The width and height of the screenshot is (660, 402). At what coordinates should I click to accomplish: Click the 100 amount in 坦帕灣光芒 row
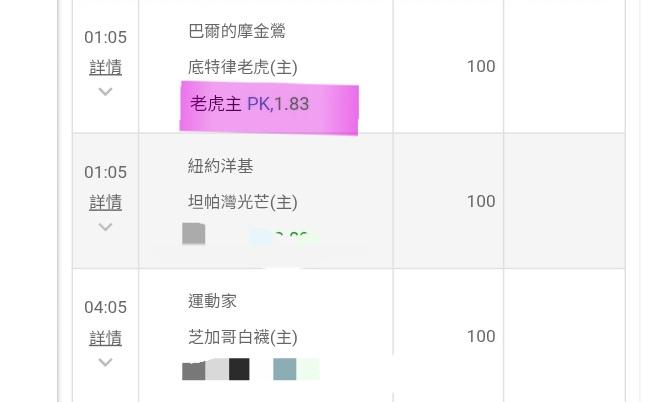481,201
